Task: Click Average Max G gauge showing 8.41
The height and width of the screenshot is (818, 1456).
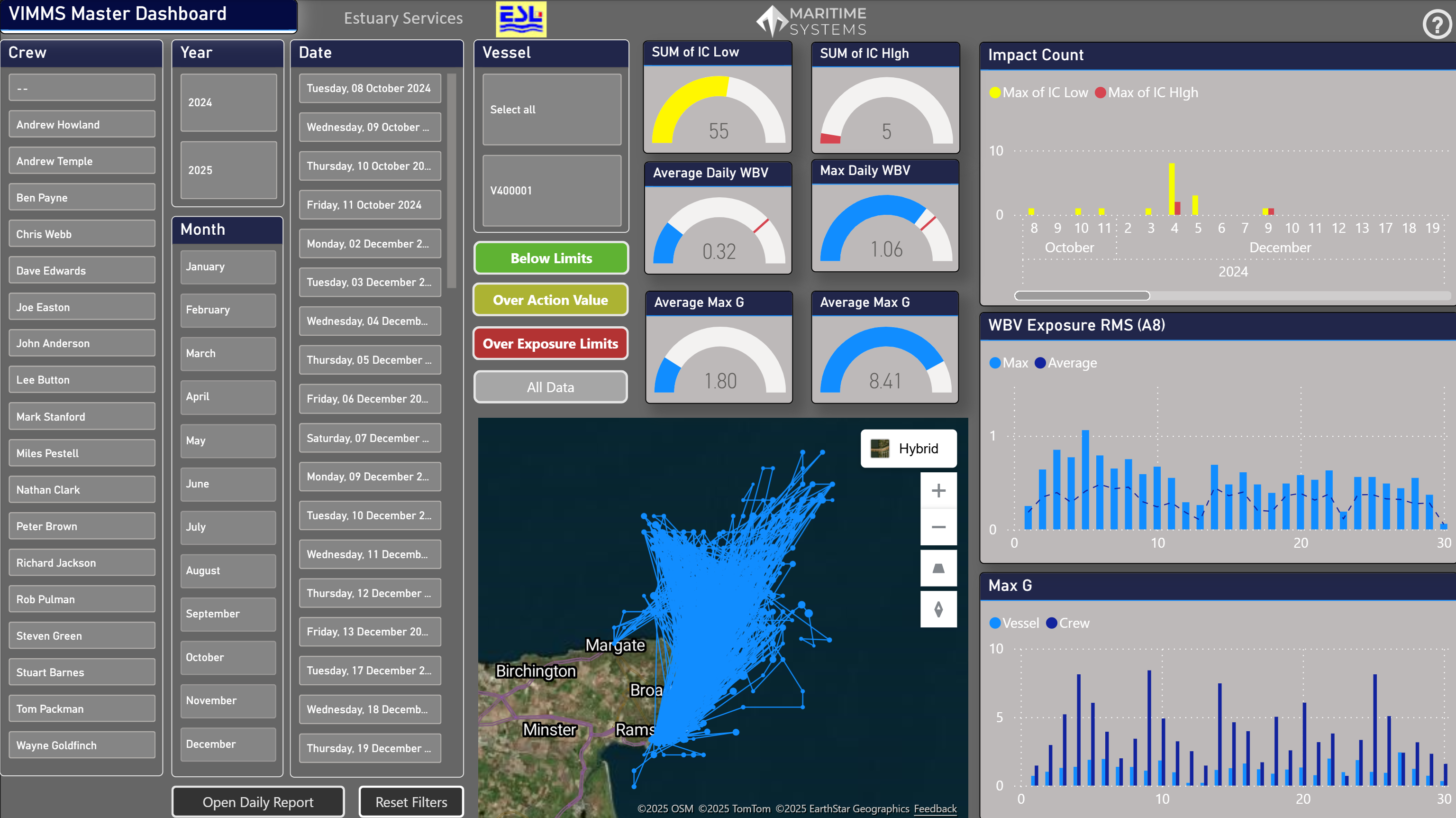Action: click(885, 359)
